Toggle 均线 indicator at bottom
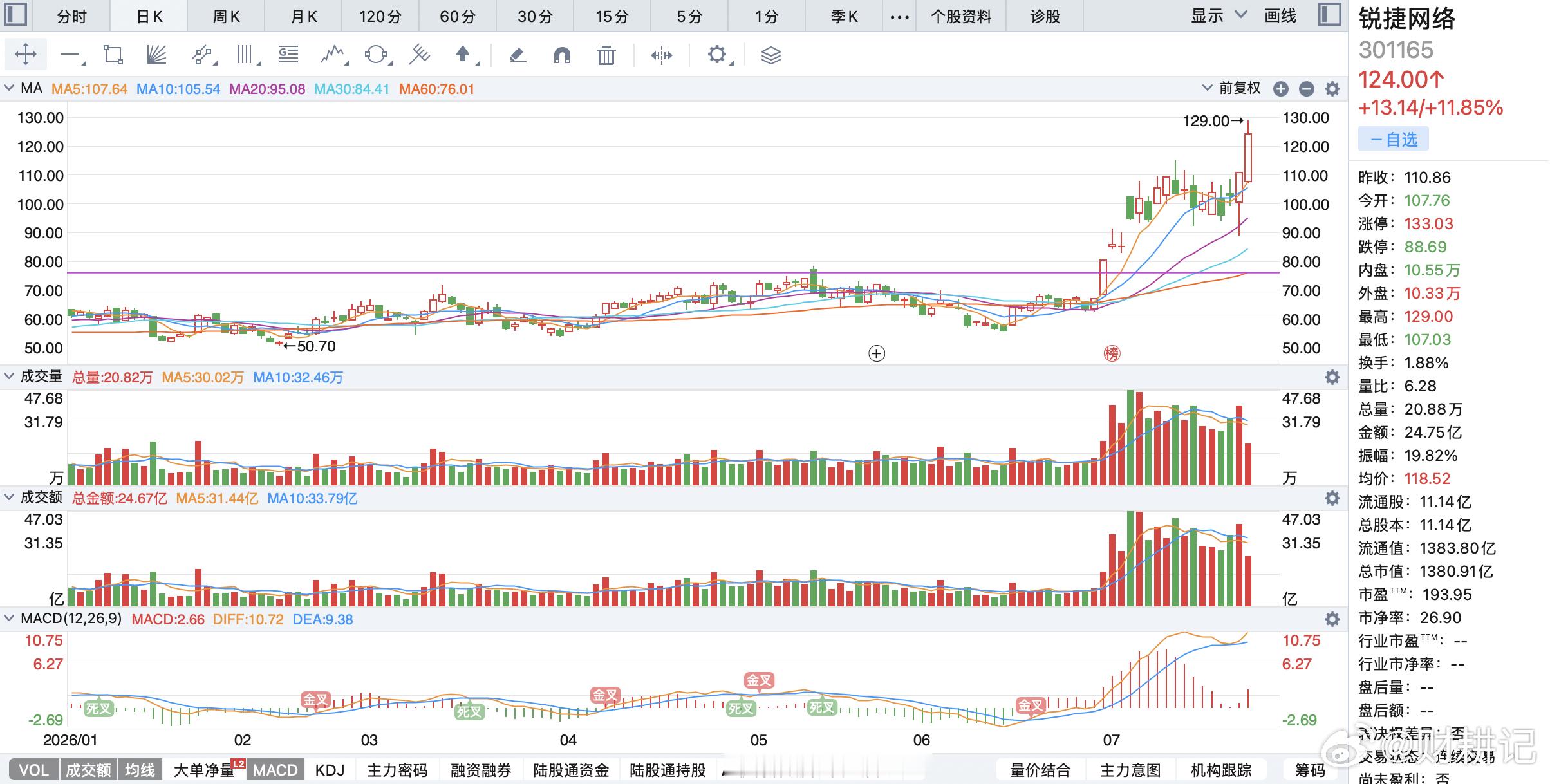Viewport: 1550px width, 784px height. coord(140,770)
